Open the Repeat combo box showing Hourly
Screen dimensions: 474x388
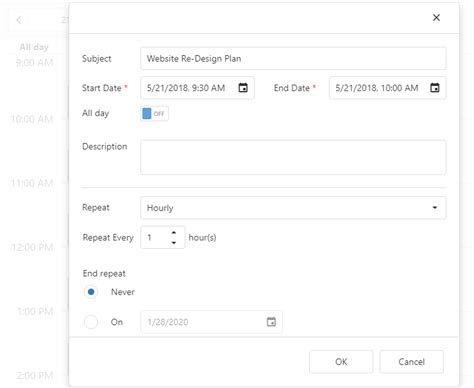[293, 208]
